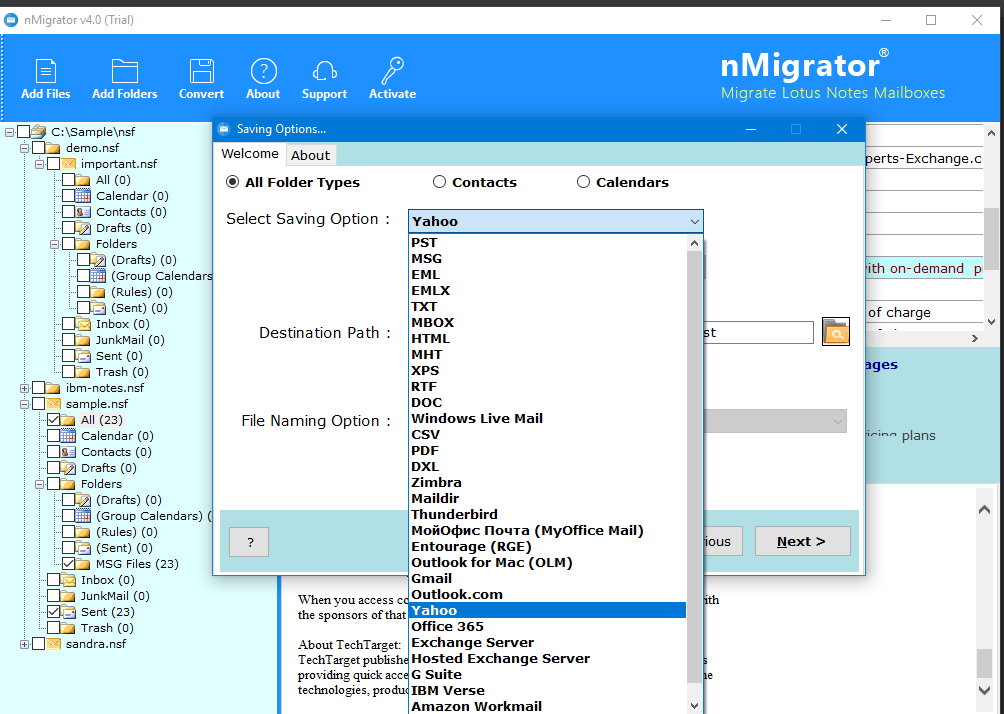Screen dimensions: 1004x714
Task: Open the About question mark icon
Action: coord(263,71)
